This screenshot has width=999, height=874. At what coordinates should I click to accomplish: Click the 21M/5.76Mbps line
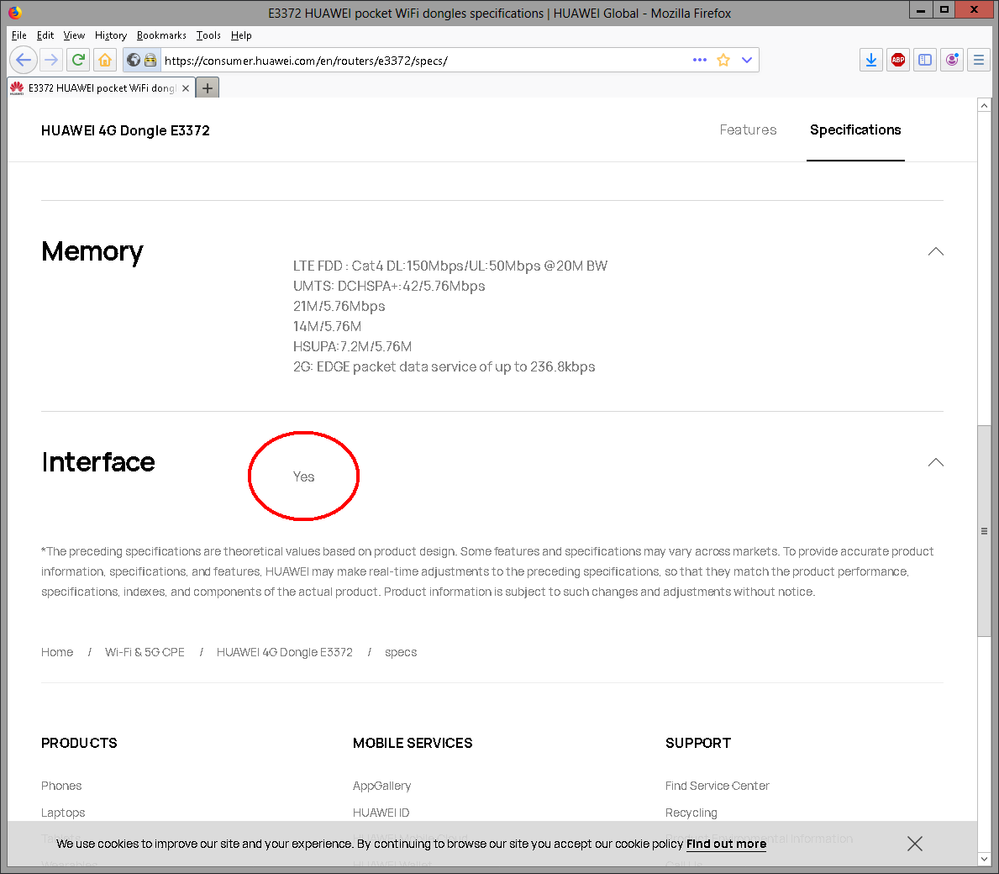[339, 306]
